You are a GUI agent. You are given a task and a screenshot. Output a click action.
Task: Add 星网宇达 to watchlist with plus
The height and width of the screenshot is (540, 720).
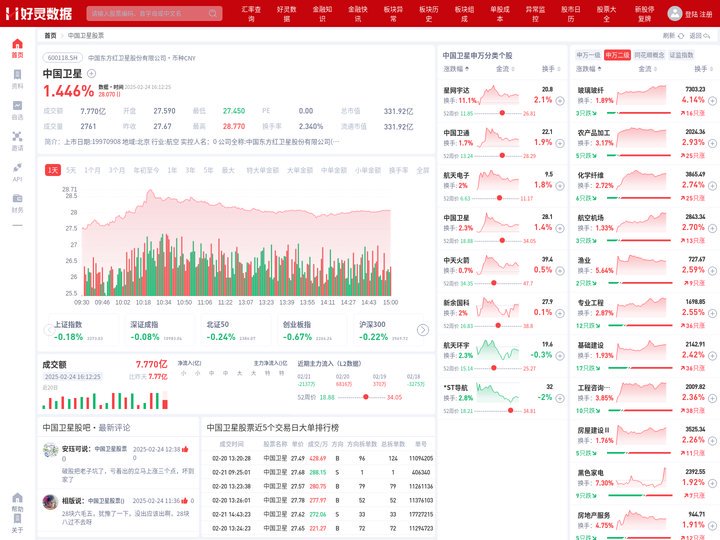pyautogui.click(x=560, y=101)
